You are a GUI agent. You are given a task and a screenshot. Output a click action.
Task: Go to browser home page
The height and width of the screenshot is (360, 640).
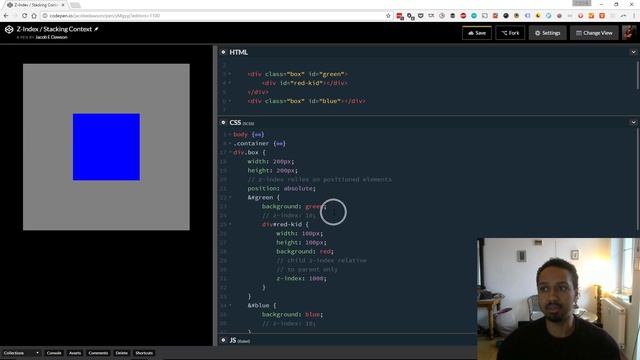[x=34, y=16]
